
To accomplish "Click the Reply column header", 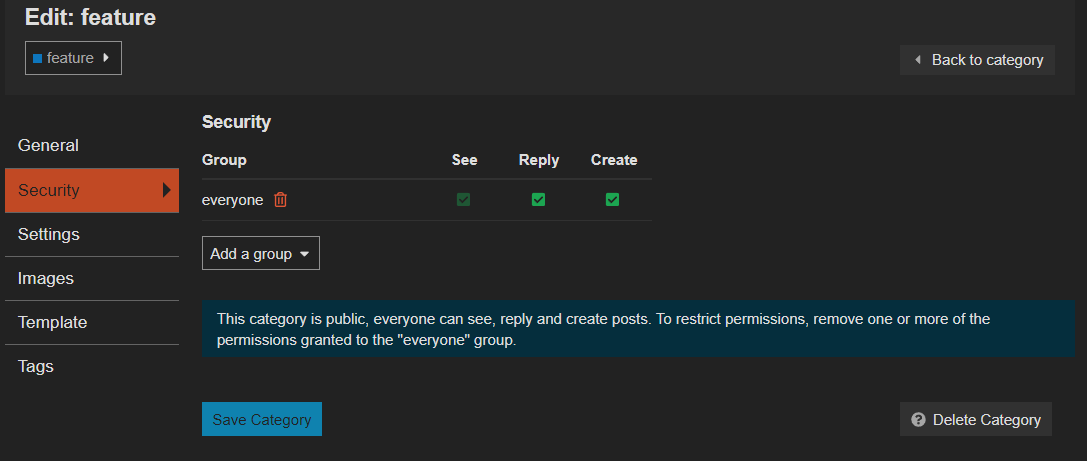I will 539,160.
